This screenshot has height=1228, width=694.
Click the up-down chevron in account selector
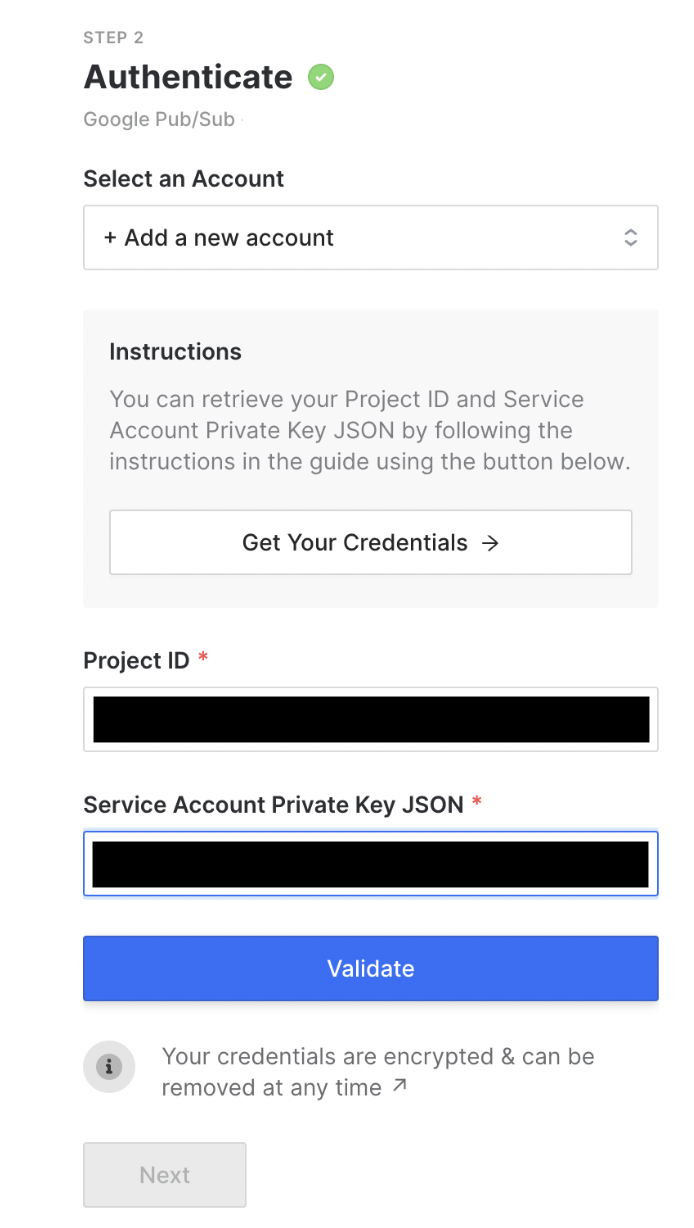click(x=630, y=238)
